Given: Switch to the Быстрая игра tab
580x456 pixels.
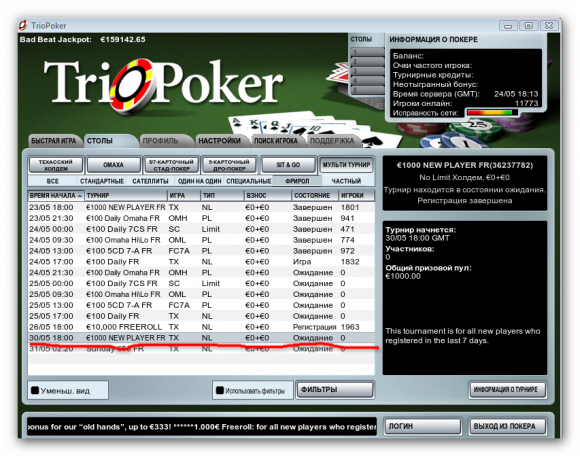Looking at the screenshot, I should [x=54, y=141].
